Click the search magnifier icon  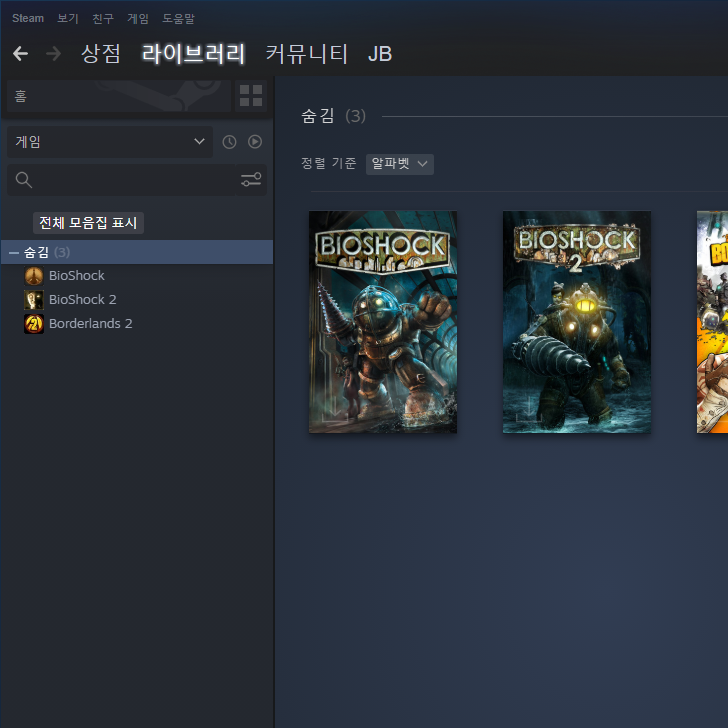click(24, 180)
